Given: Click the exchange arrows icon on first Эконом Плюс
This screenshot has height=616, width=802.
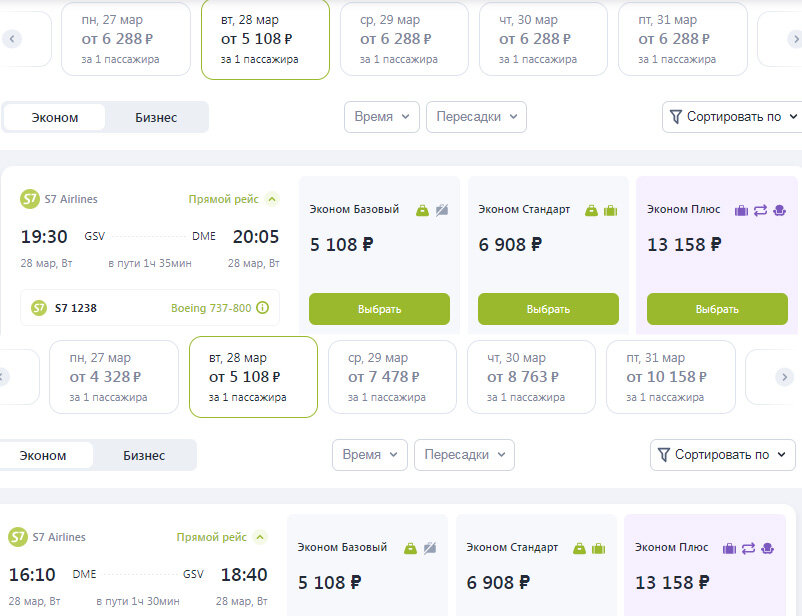Looking at the screenshot, I should 760,210.
